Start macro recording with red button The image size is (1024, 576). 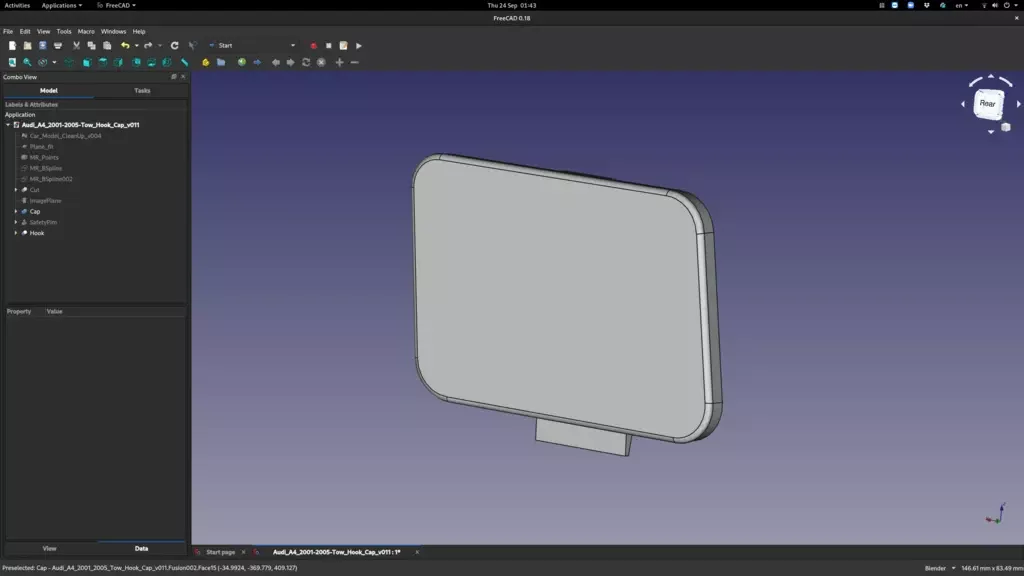click(313, 46)
